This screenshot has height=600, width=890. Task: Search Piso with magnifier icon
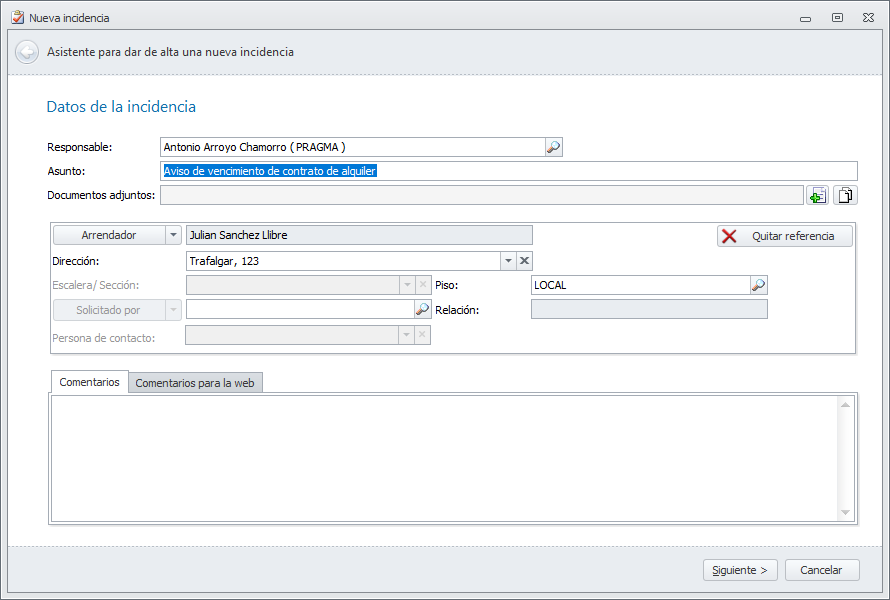(758, 285)
